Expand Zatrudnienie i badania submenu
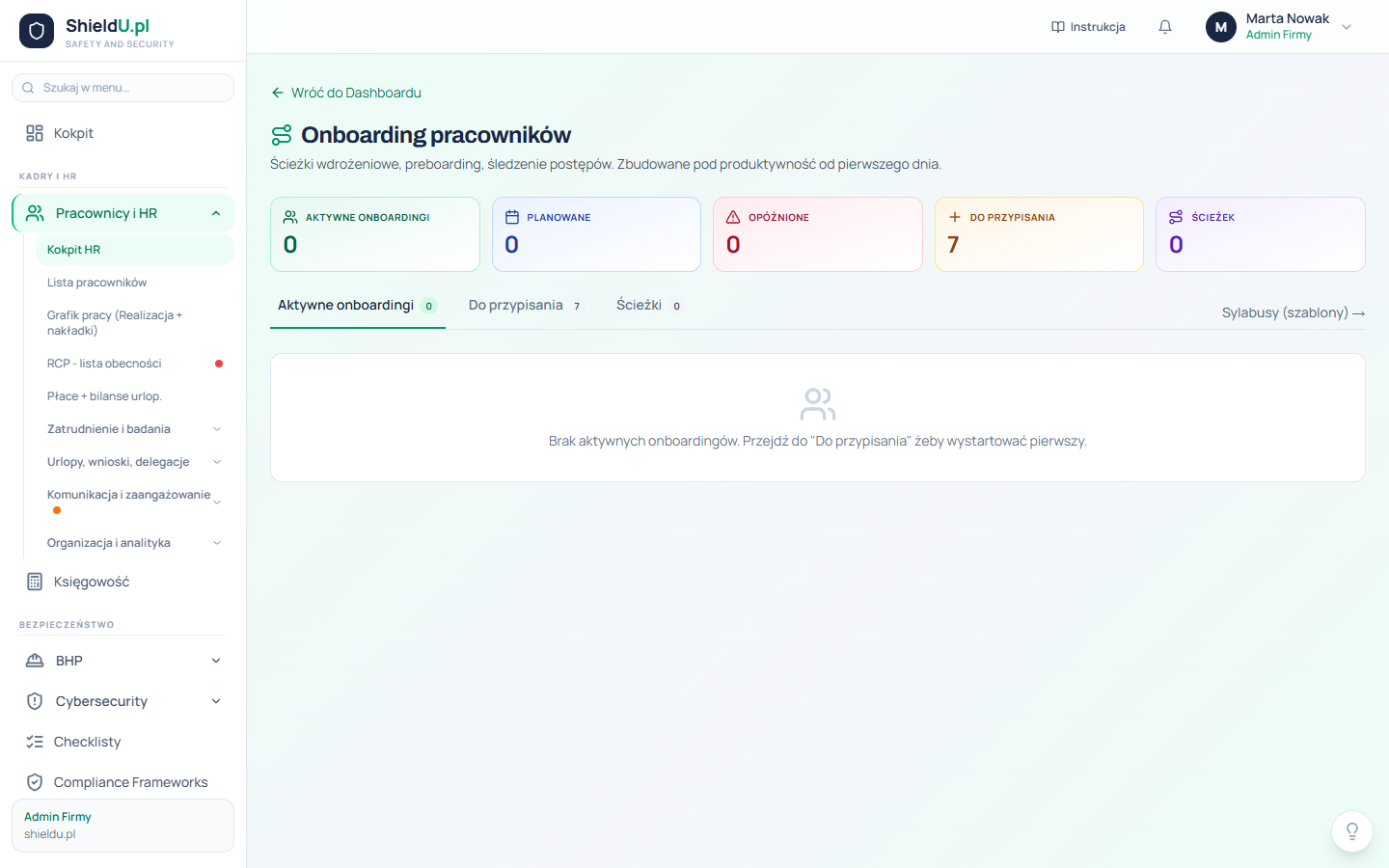The height and width of the screenshot is (868, 1389). pyautogui.click(x=217, y=429)
